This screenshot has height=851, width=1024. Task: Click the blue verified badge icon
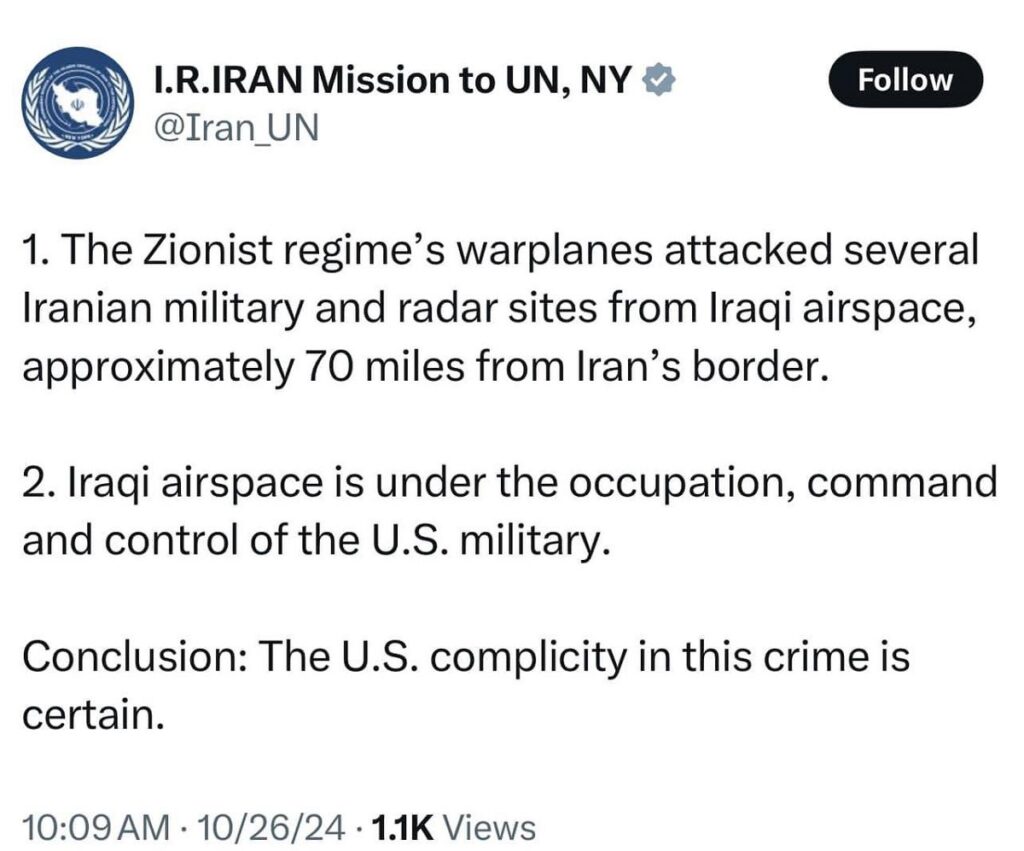(x=656, y=79)
